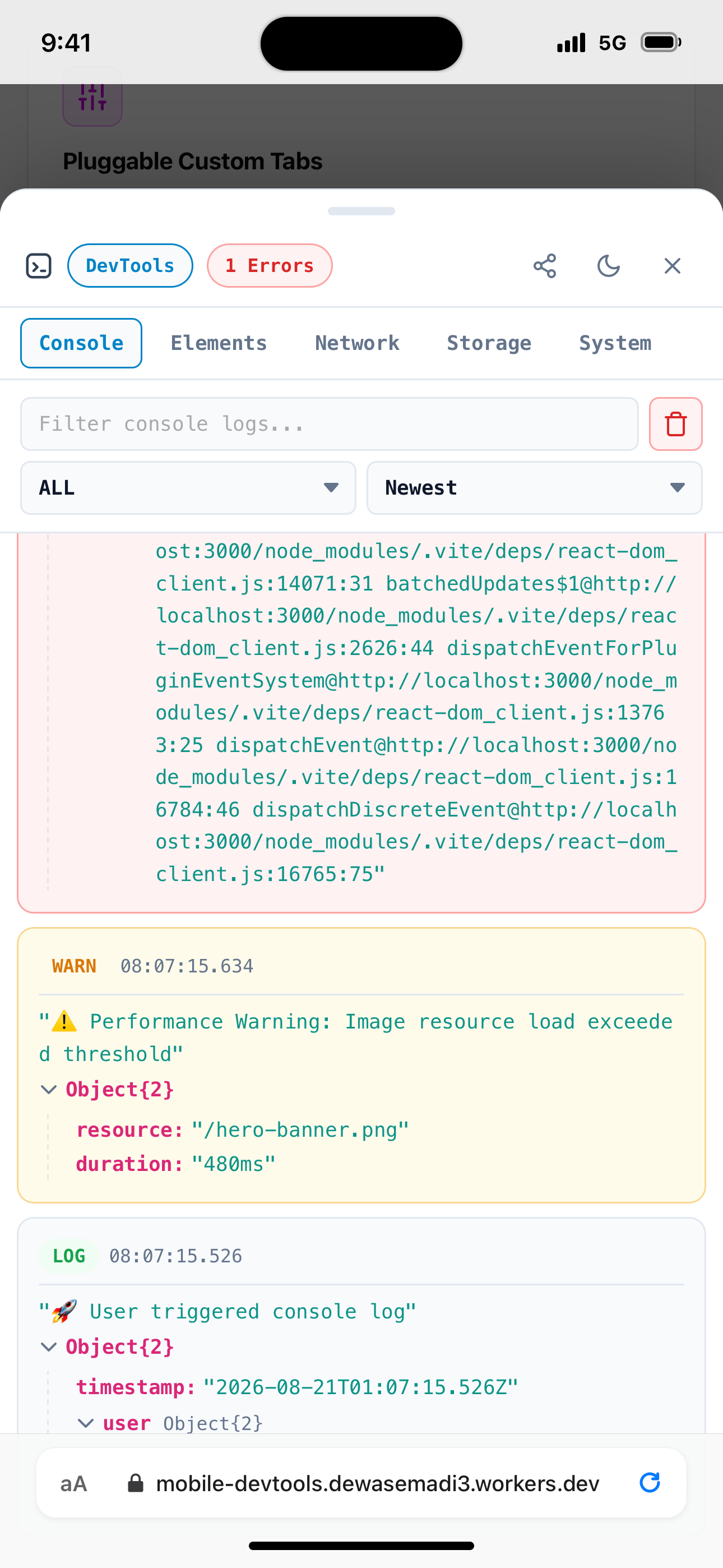Click the Performance Warning message text
This screenshot has width=723, height=1568.
[x=356, y=1038]
